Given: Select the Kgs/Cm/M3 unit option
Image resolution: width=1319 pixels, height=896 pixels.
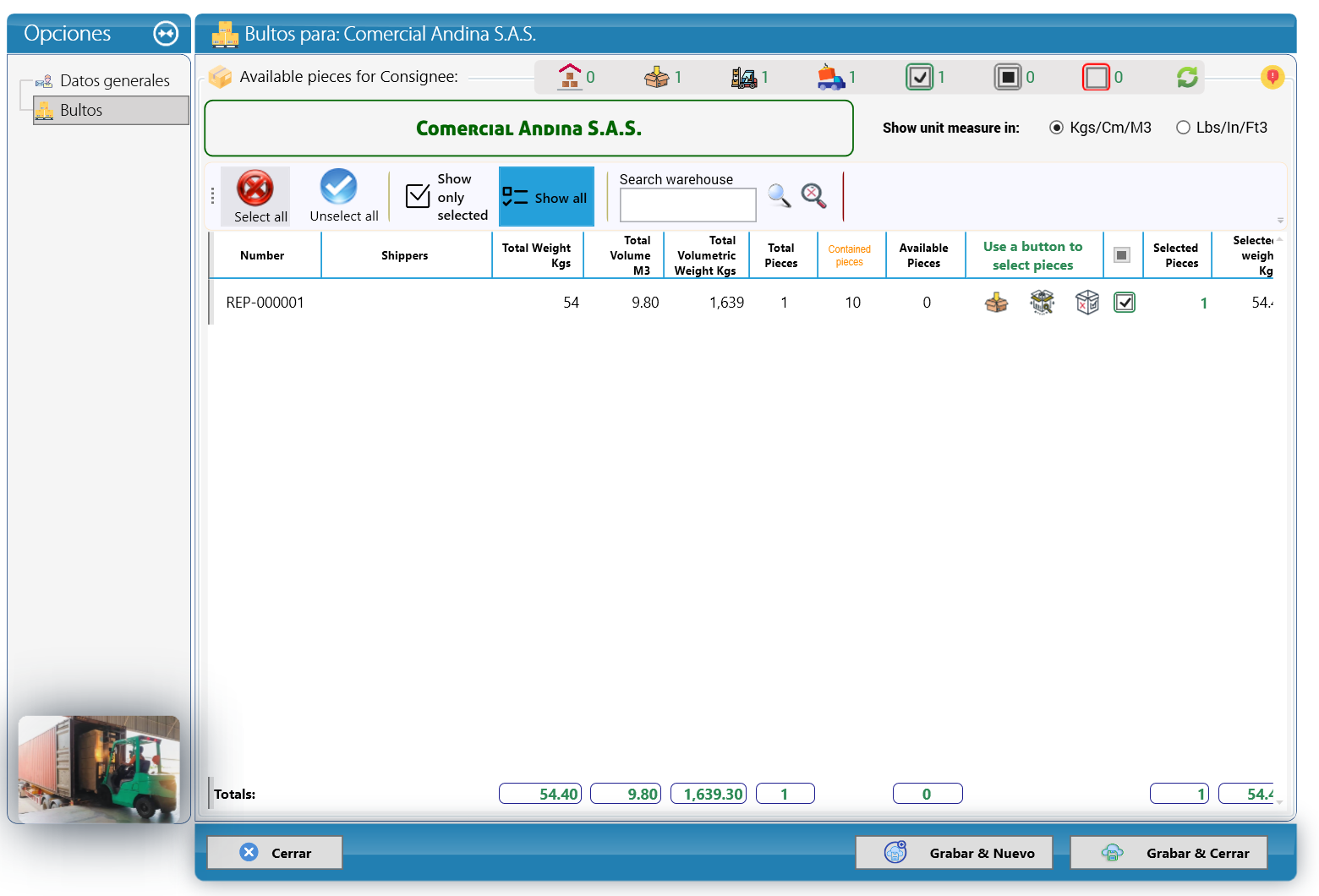Looking at the screenshot, I should tap(1101, 128).
